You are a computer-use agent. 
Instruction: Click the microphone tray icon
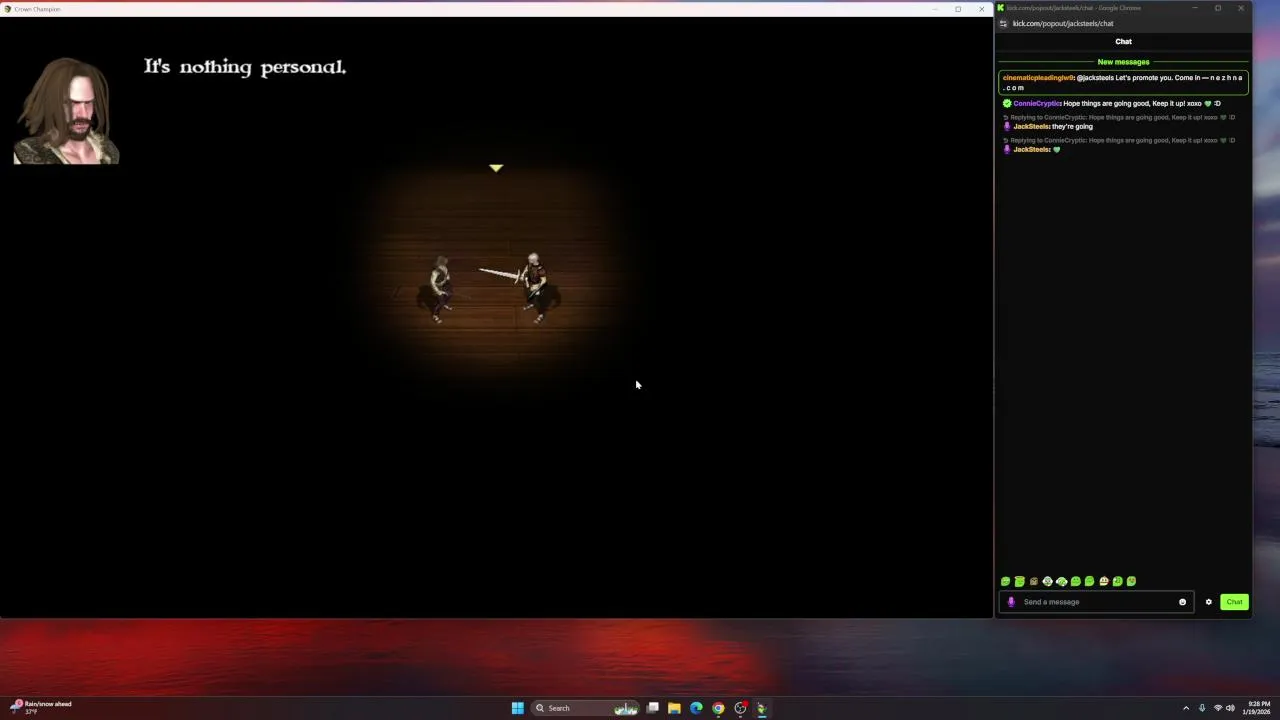click(x=1202, y=708)
